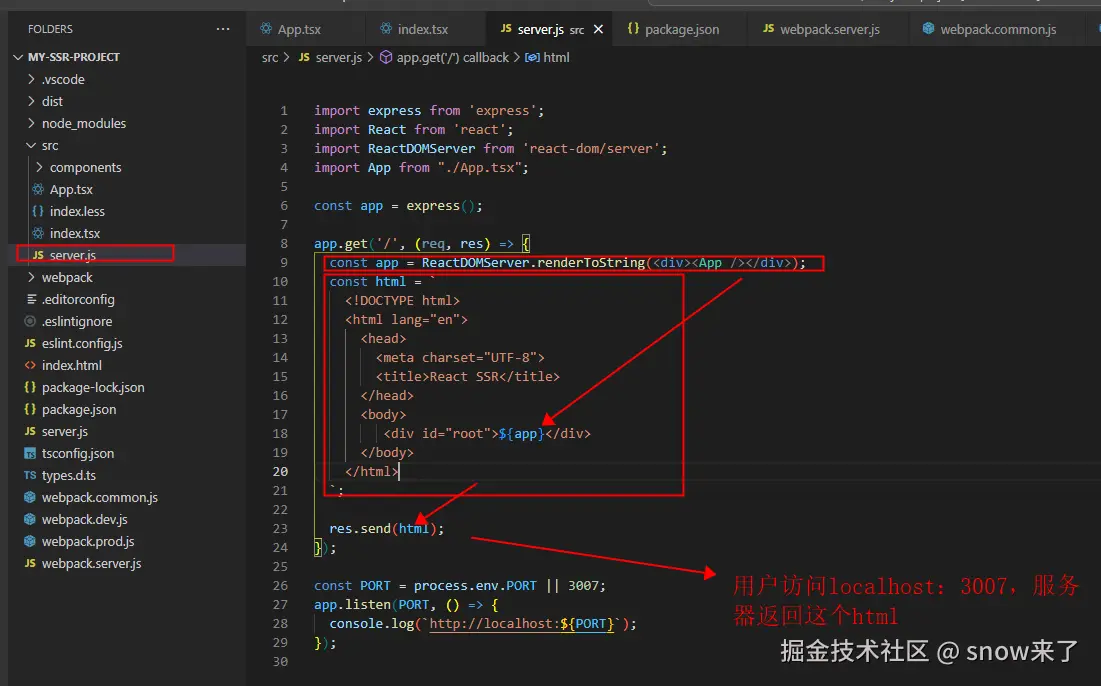Click the src breadcrumb segment
This screenshot has height=686, width=1101.
pos(270,58)
